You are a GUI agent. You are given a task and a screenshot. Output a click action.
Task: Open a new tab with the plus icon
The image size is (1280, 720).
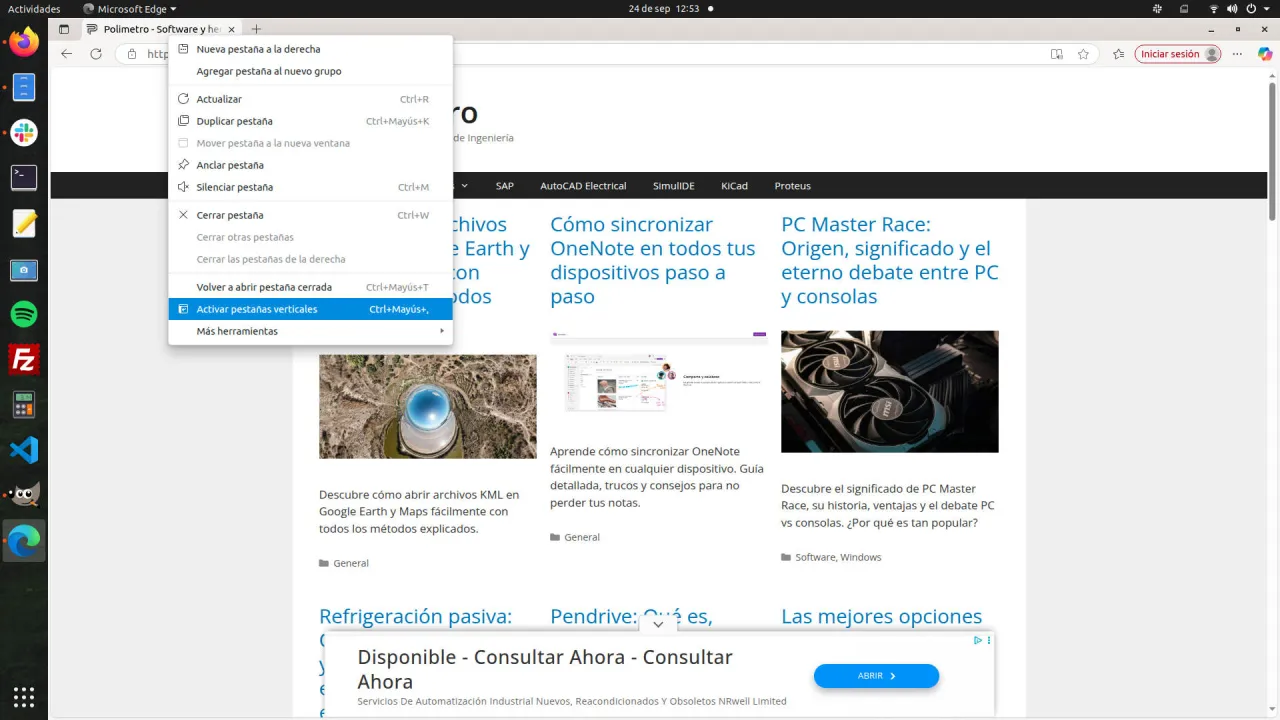[x=256, y=29]
